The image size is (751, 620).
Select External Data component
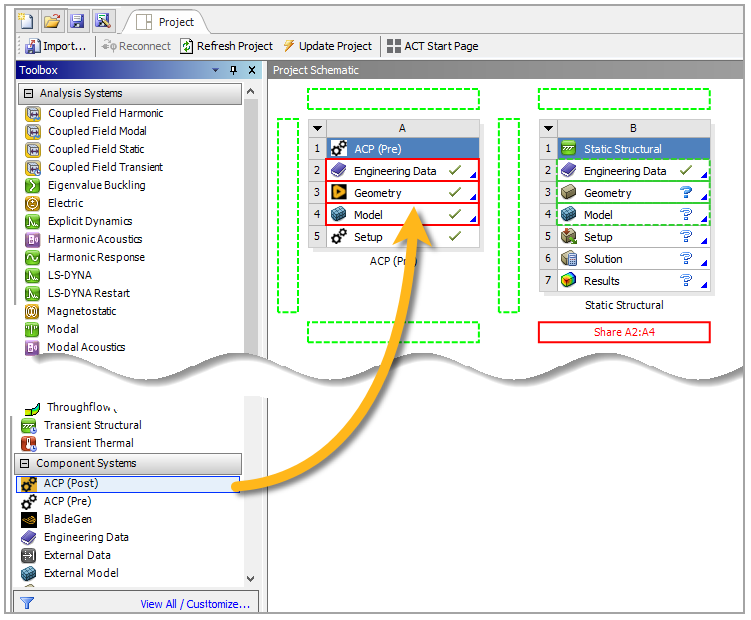pyautogui.click(x=77, y=555)
